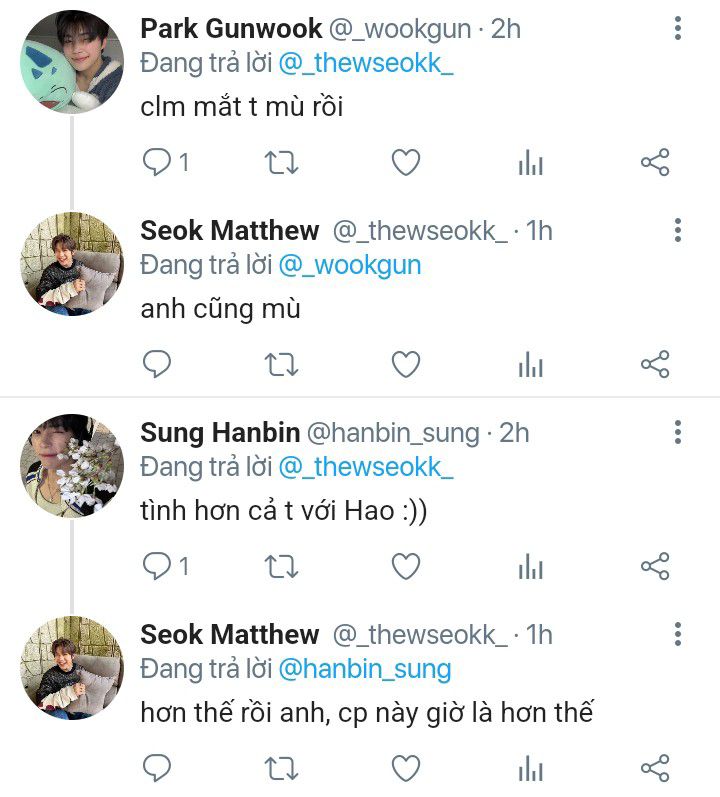Open @_wookgun mention link in Matthew's reply

coord(350,265)
